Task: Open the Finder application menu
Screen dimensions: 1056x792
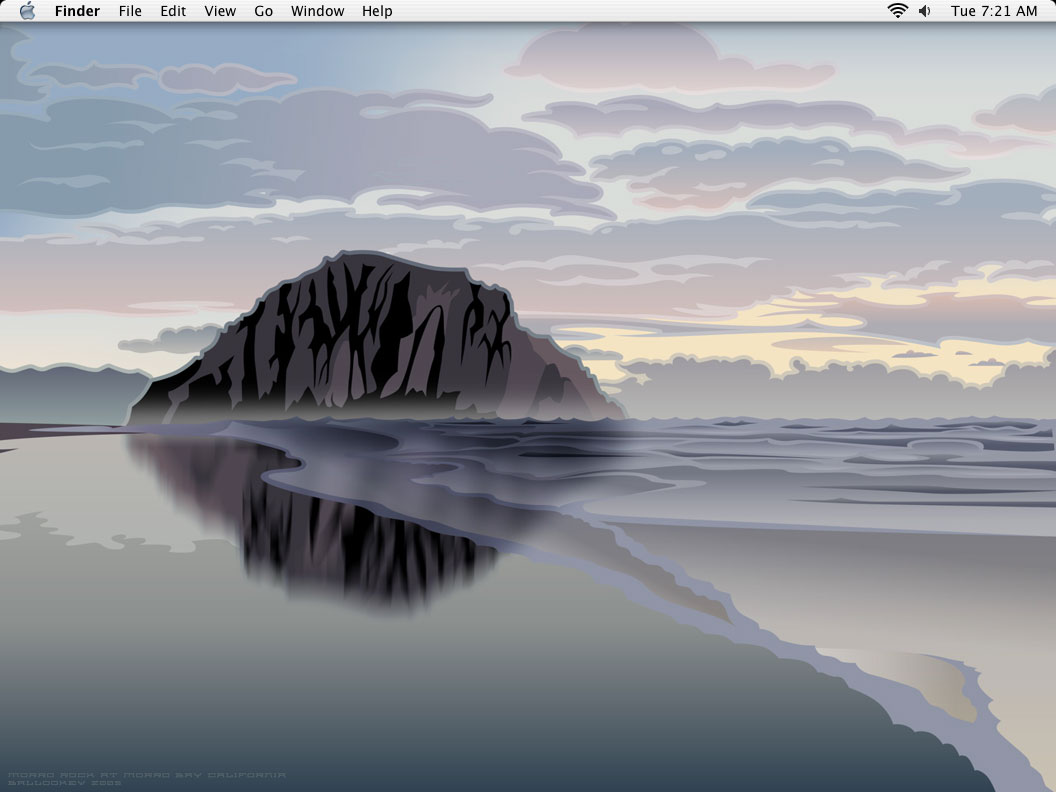Action: [x=77, y=11]
